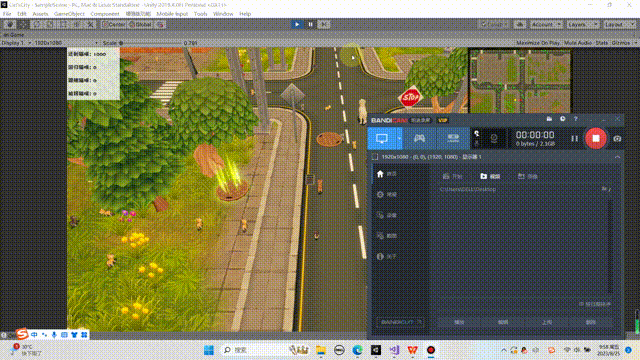Open Bandicam screen mode dropdown arrow
The height and width of the screenshot is (360, 640).
[400, 138]
